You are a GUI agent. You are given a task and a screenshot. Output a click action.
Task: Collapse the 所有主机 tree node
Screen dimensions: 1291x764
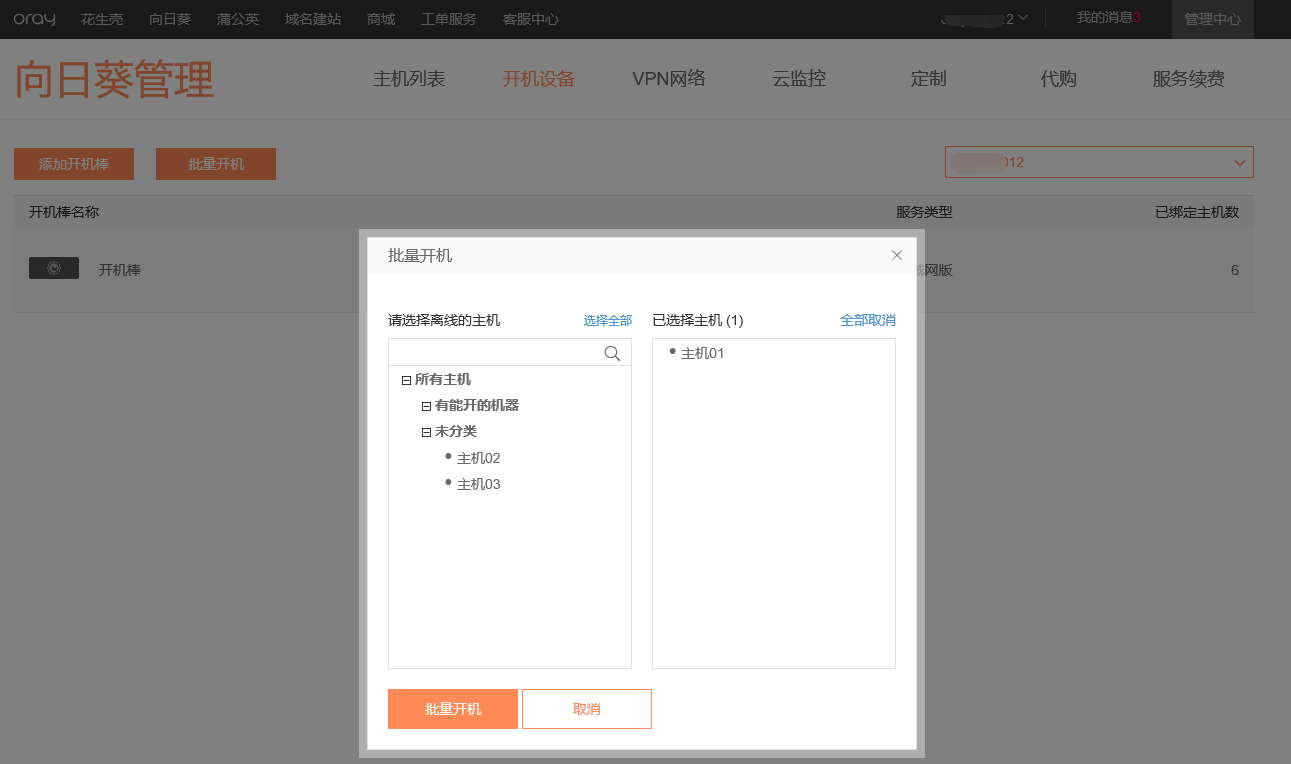(406, 380)
